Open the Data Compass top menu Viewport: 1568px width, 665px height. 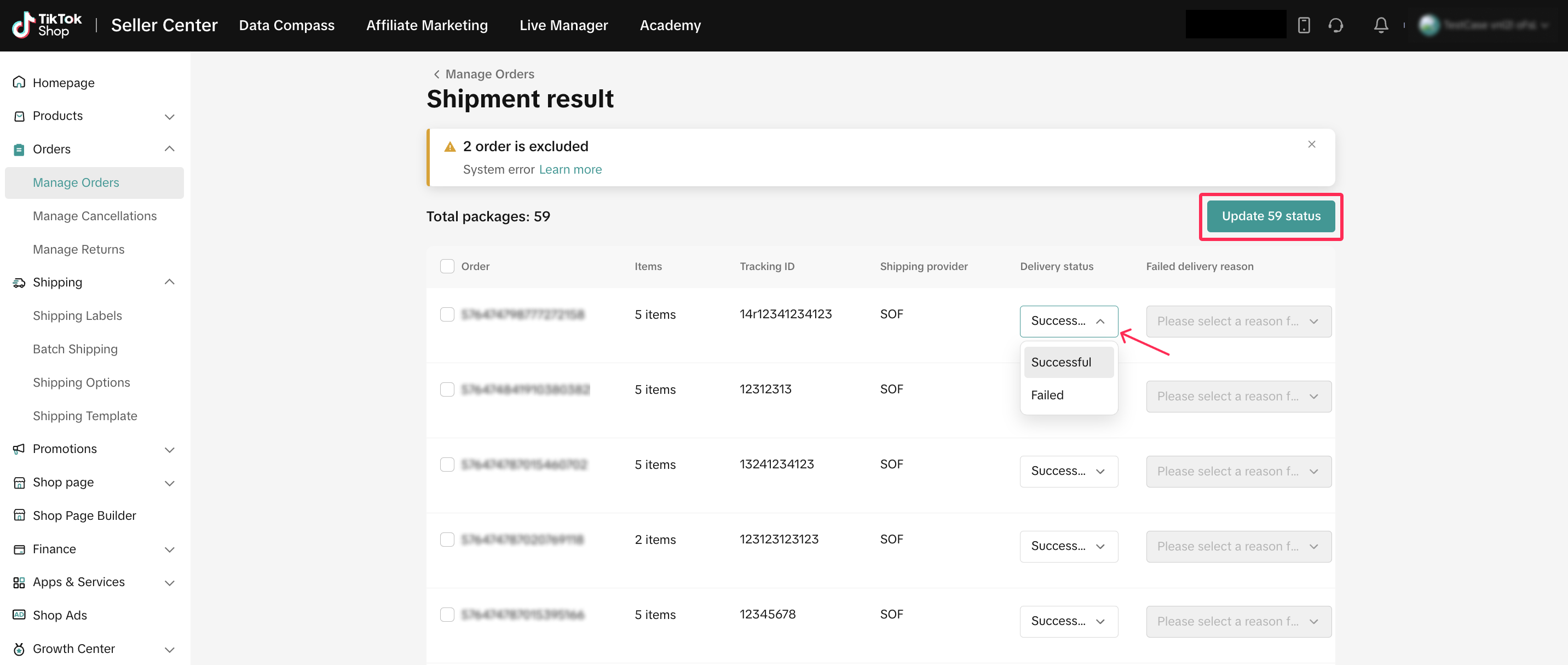coord(286,25)
